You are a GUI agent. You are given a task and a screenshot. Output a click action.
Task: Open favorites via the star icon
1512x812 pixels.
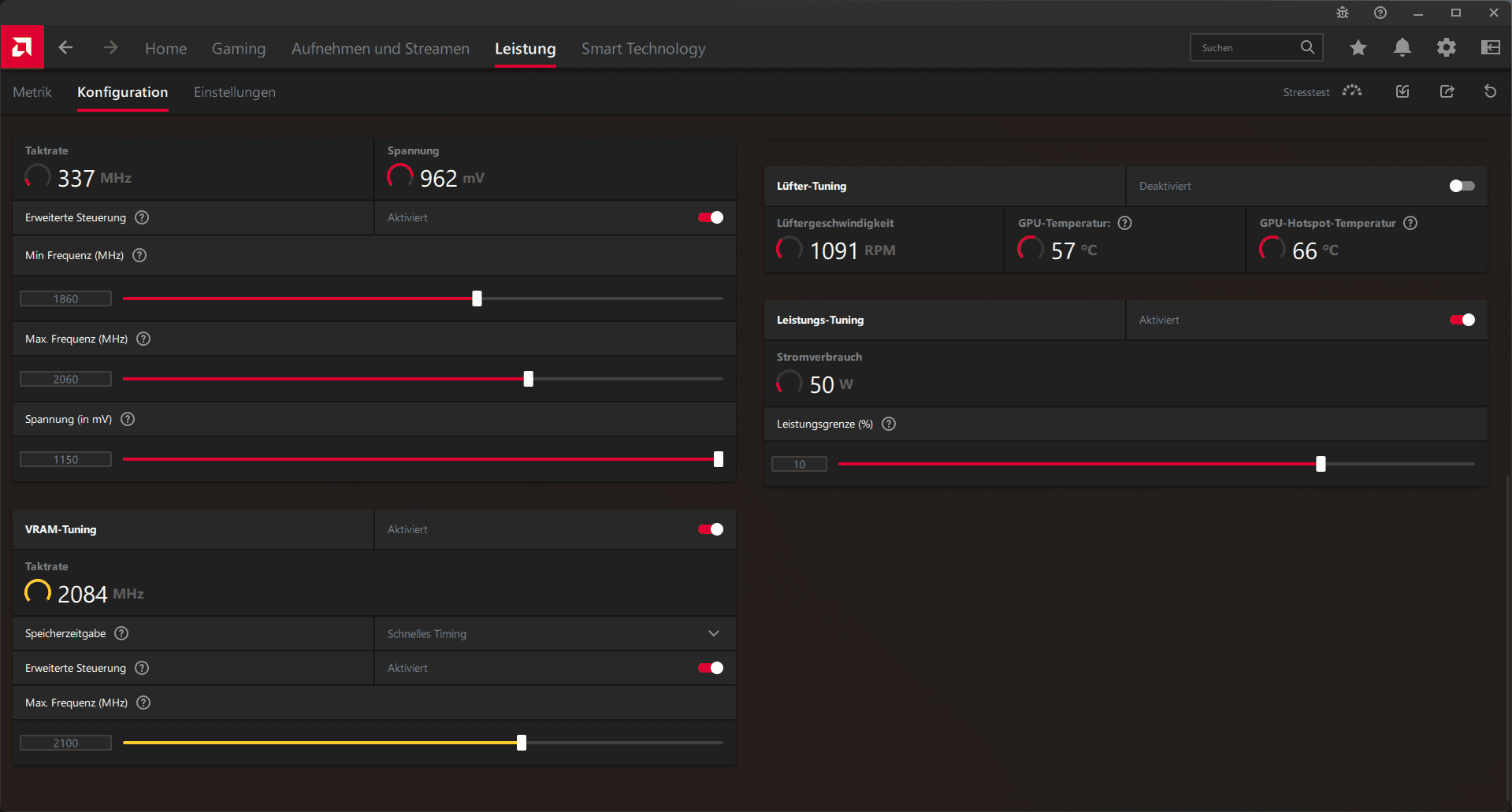[1358, 48]
